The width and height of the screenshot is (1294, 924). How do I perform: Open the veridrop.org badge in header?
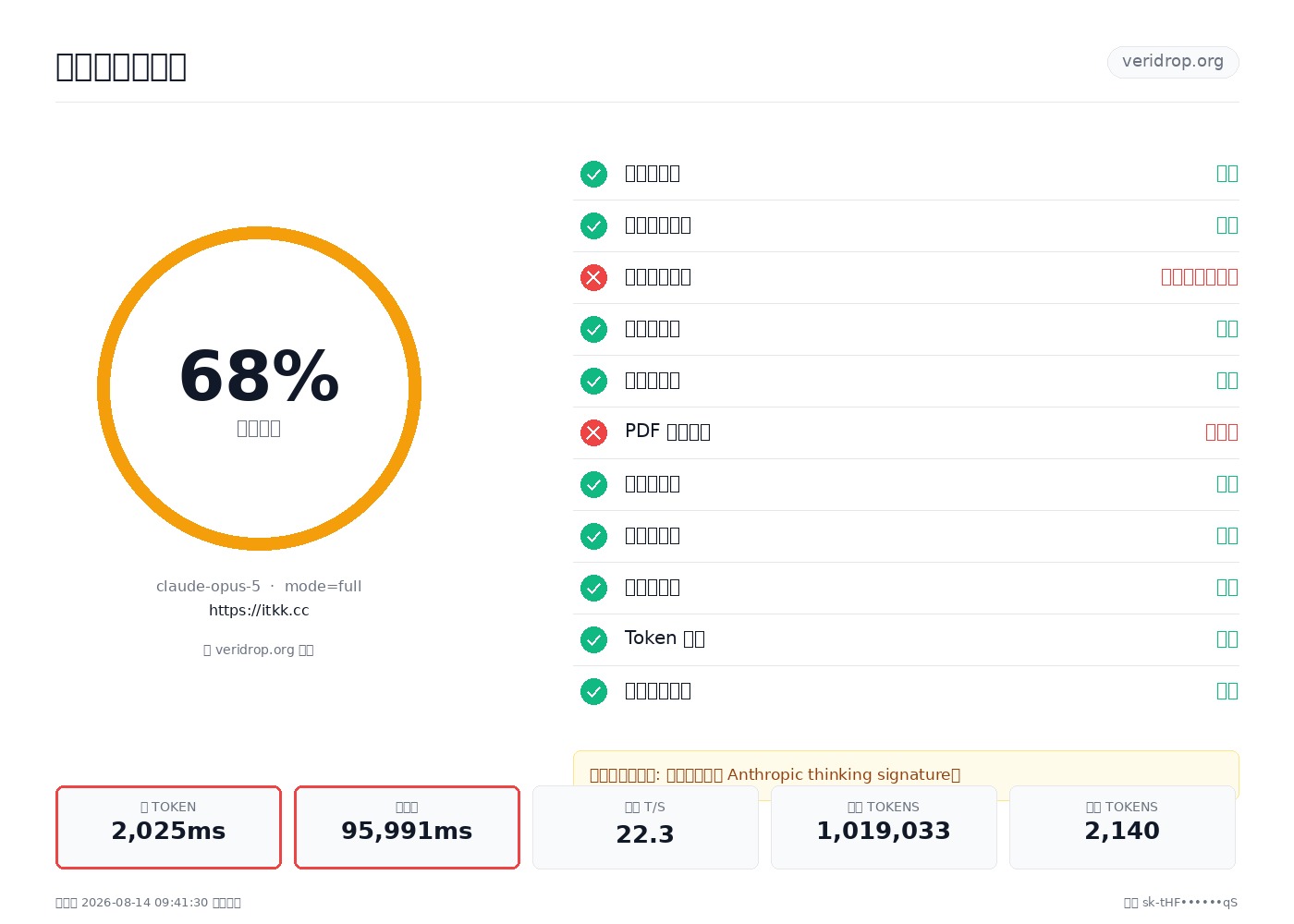(x=1173, y=62)
